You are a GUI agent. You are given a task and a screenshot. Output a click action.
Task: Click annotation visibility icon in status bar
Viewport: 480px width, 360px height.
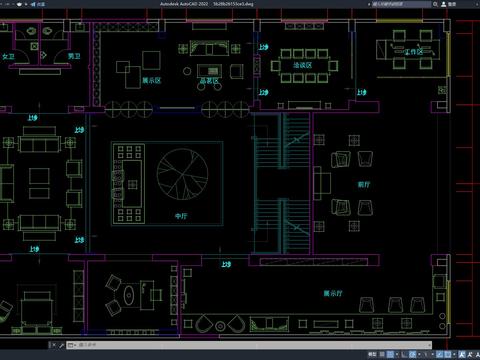pyautogui.click(x=462, y=354)
